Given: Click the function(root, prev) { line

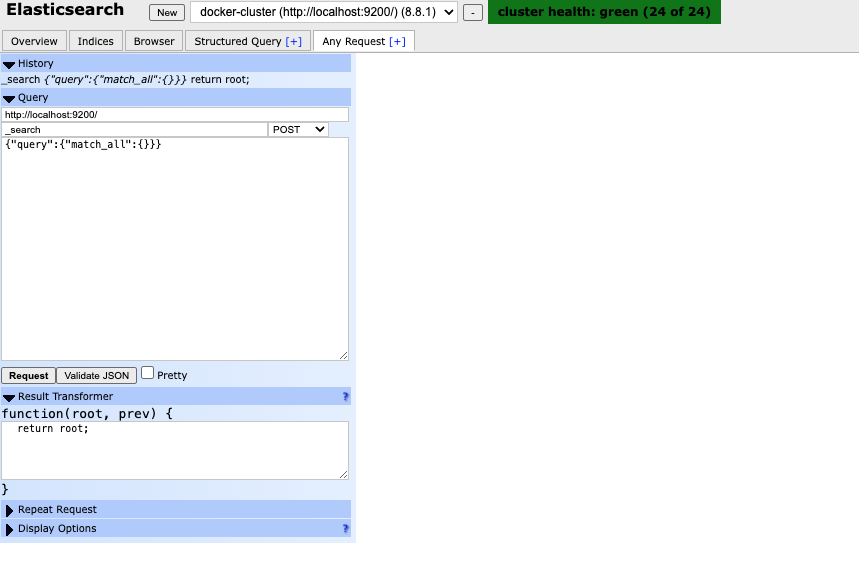Looking at the screenshot, I should [87, 414].
